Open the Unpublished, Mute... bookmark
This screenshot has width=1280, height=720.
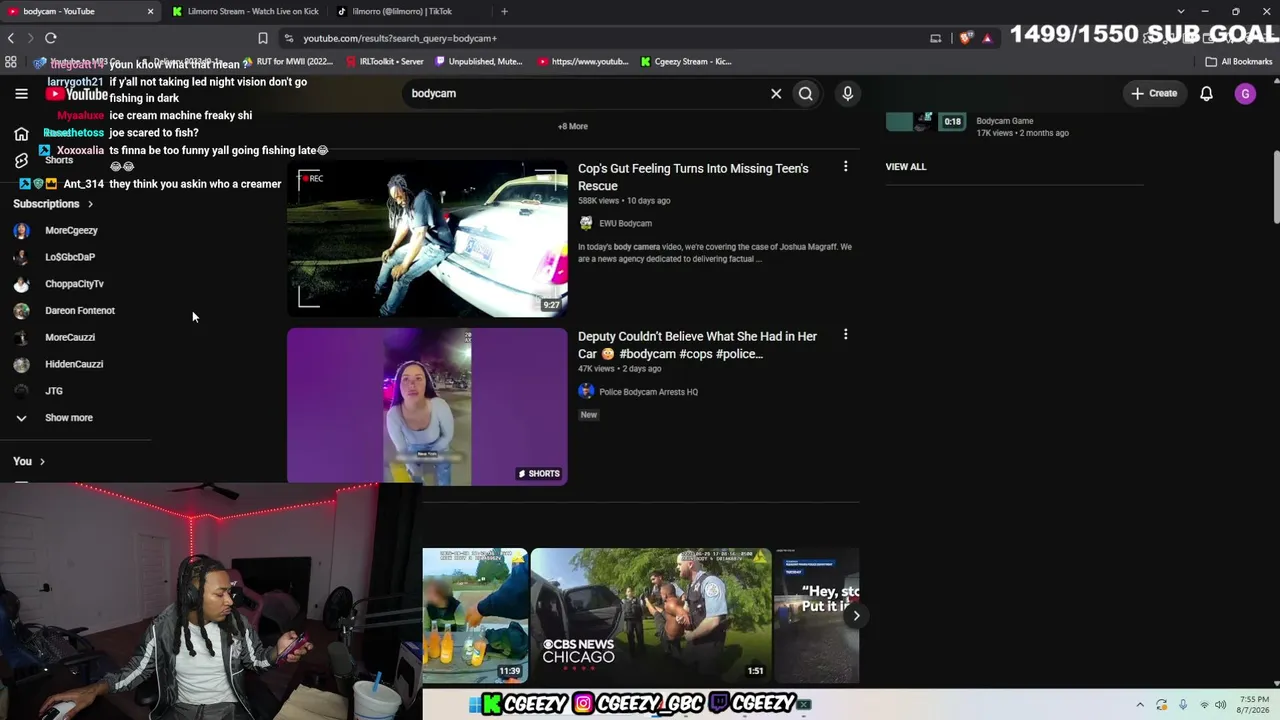point(479,61)
